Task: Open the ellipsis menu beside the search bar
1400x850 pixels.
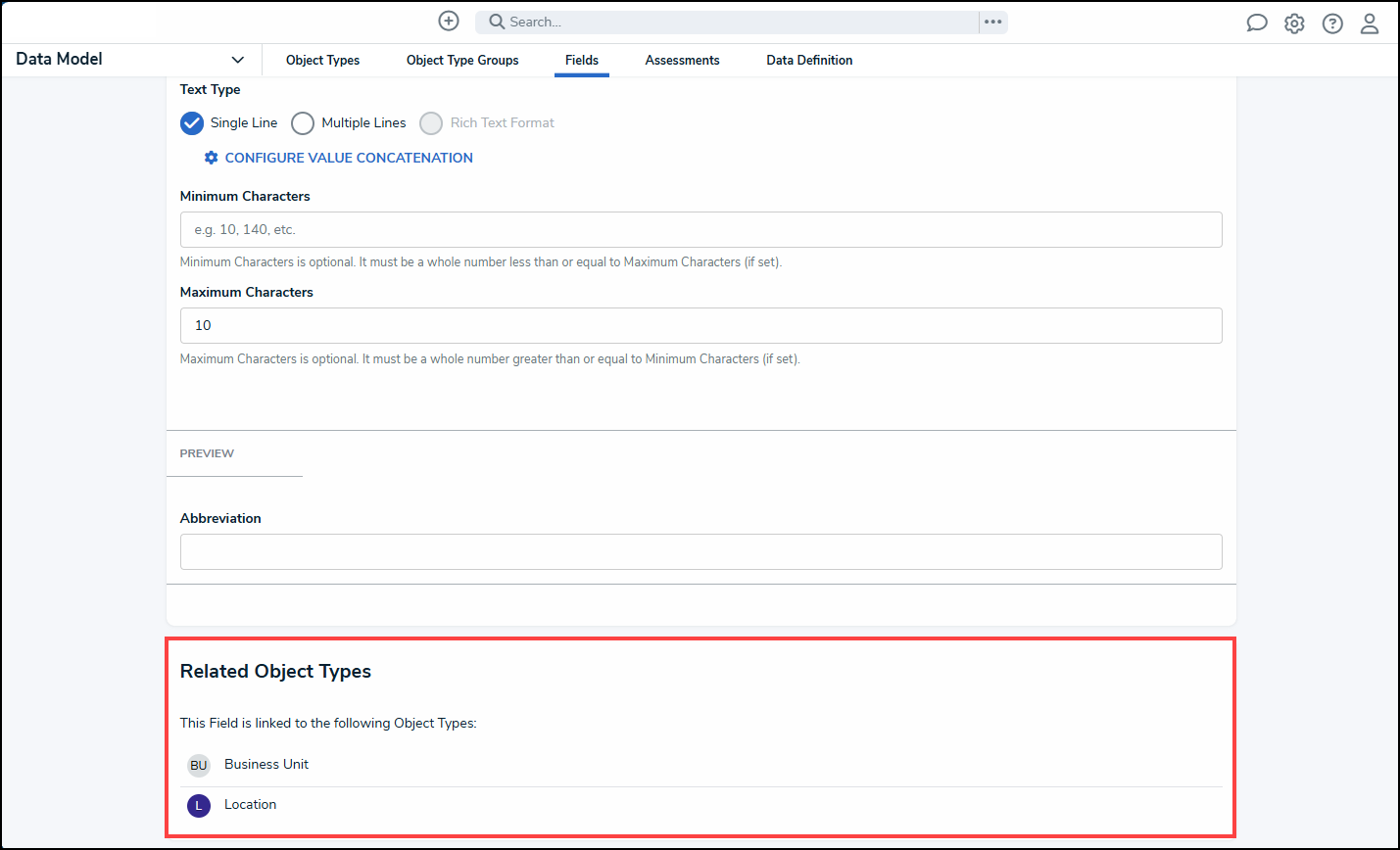Action: tap(992, 22)
